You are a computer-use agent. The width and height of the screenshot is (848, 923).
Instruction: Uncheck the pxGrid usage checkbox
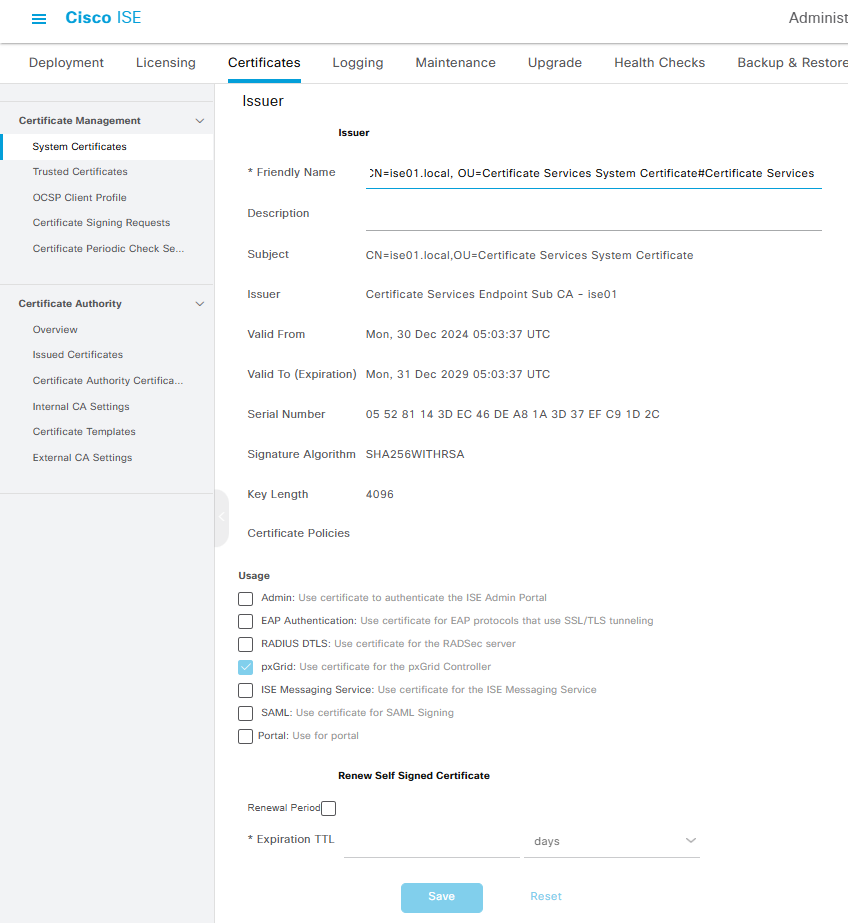[245, 668]
